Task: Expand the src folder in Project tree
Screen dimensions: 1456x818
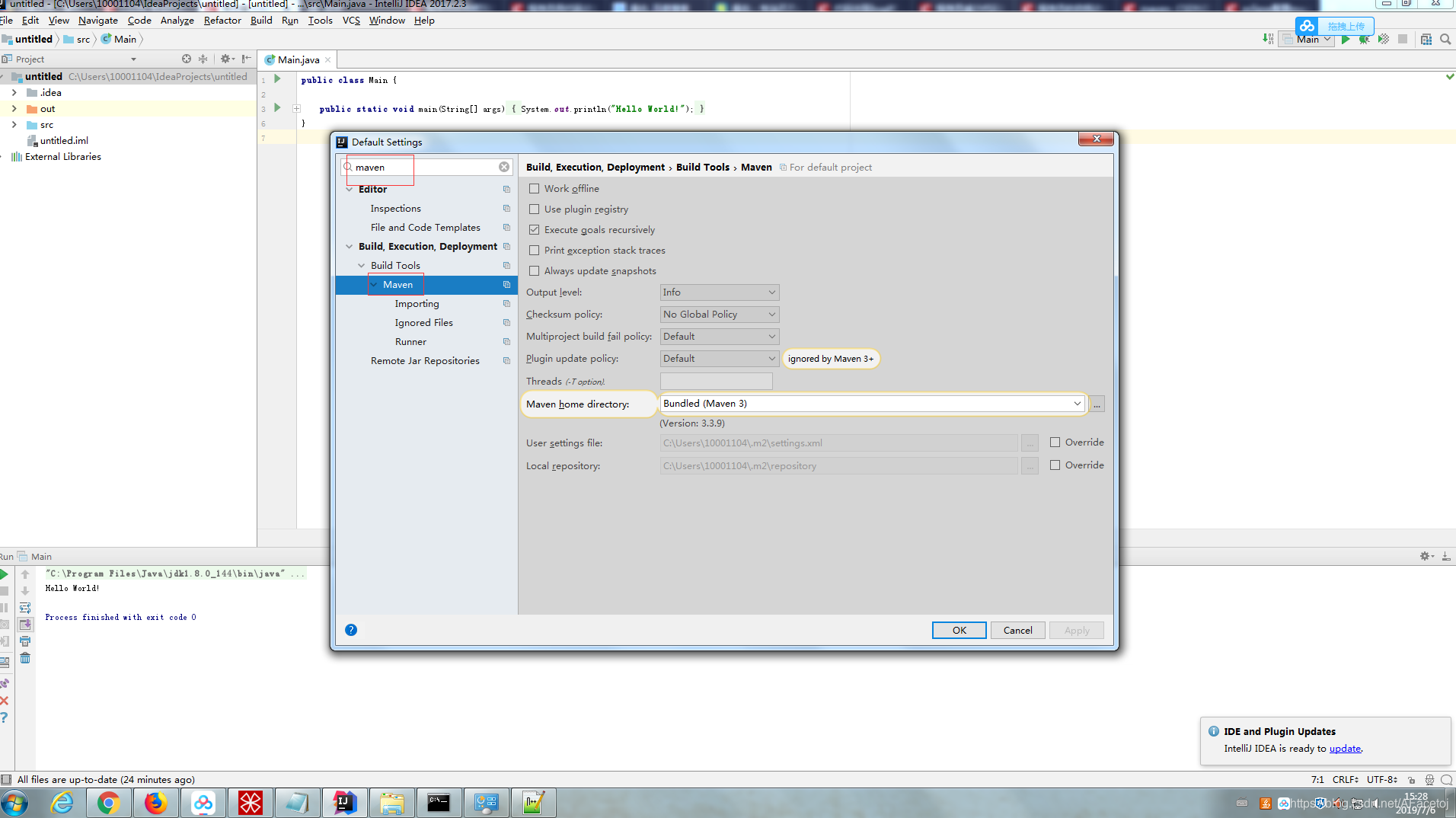Action: (14, 124)
